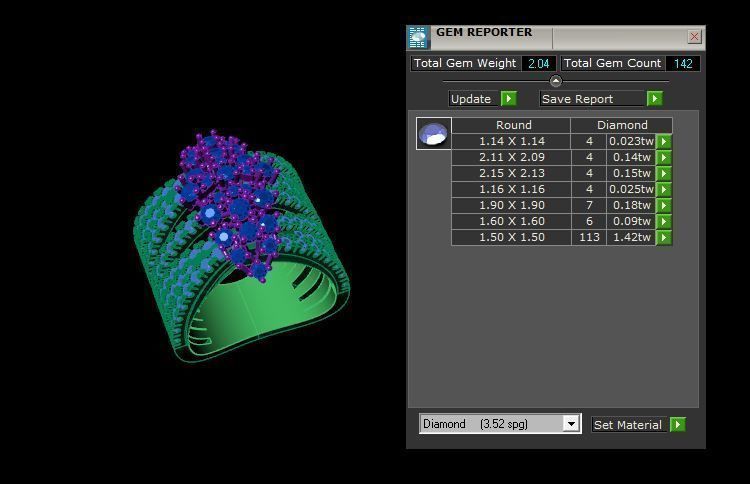Click green arrow for 1.50 X 1.50 row
The width and height of the screenshot is (750, 484).
(664, 237)
